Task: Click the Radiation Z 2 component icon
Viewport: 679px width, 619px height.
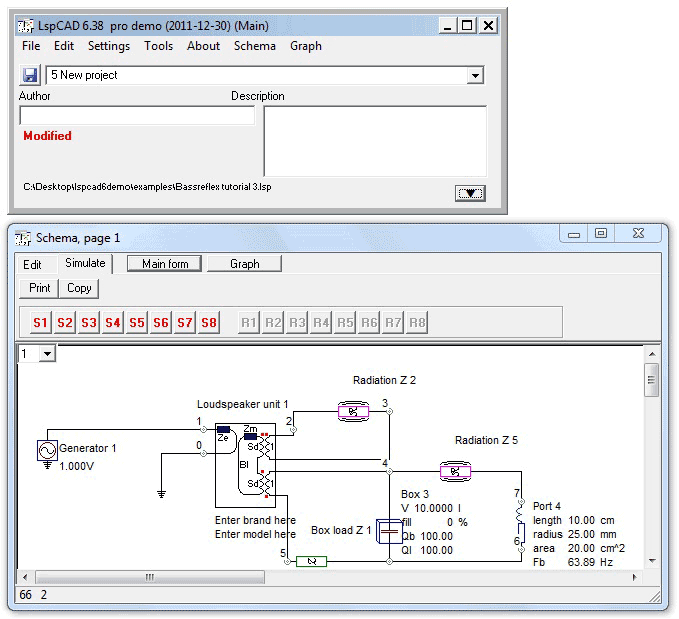Action: click(x=352, y=410)
